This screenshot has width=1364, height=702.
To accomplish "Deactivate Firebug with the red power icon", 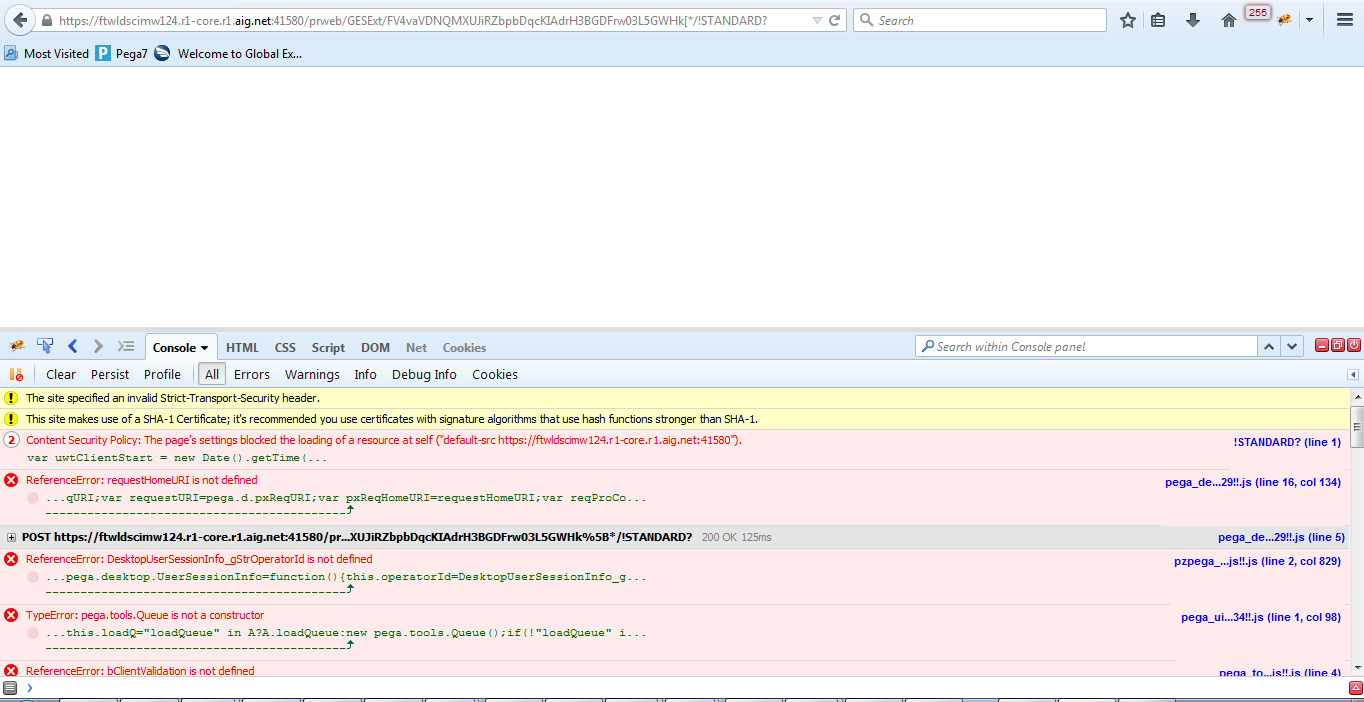I will point(1354,345).
